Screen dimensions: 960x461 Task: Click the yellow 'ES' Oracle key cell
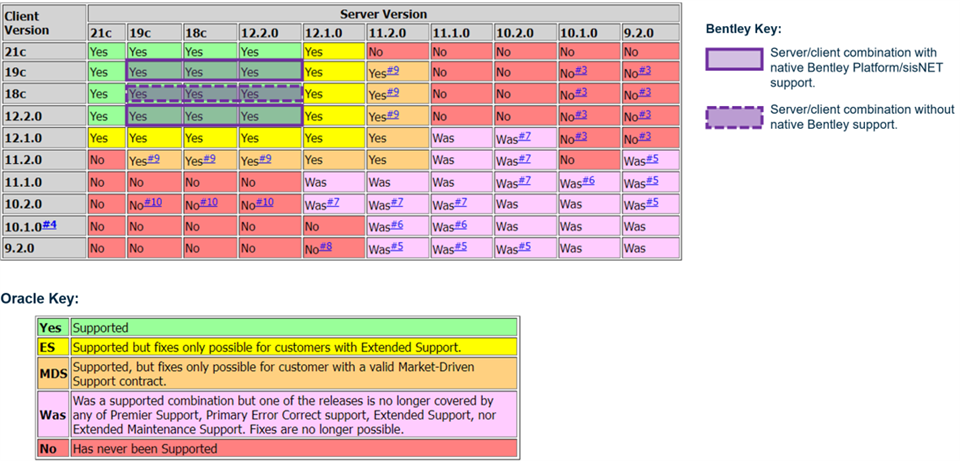pos(53,347)
